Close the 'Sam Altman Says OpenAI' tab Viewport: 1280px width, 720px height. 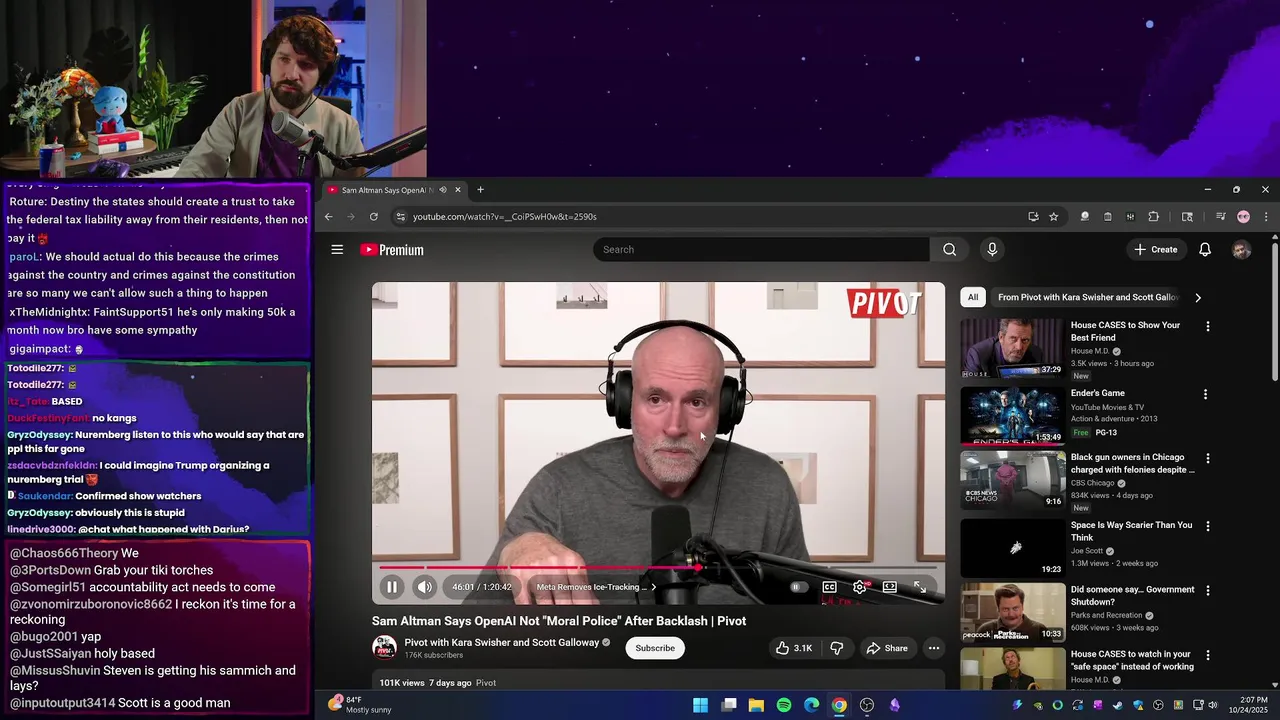pyautogui.click(x=458, y=190)
